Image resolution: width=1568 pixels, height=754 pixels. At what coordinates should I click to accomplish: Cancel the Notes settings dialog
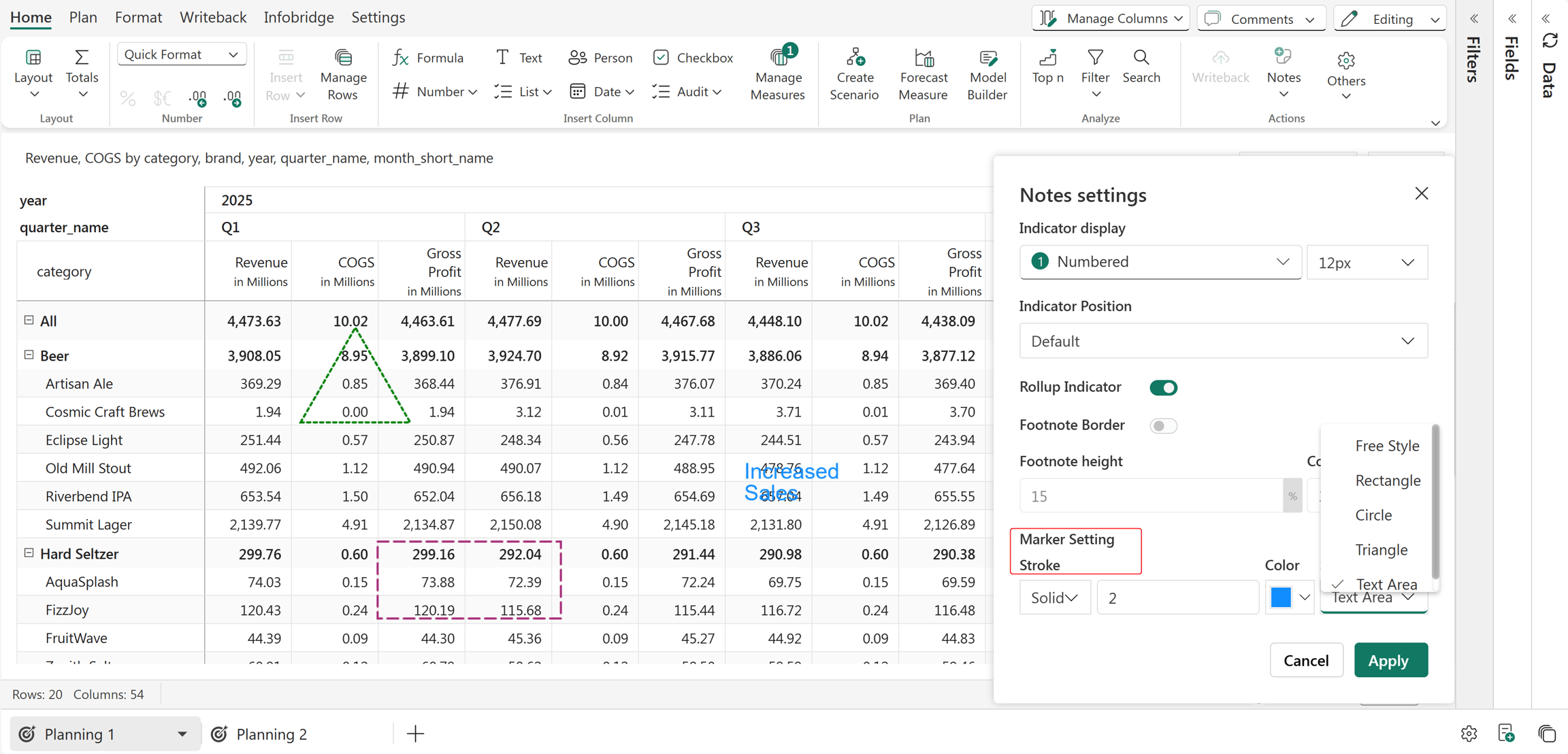1306,660
